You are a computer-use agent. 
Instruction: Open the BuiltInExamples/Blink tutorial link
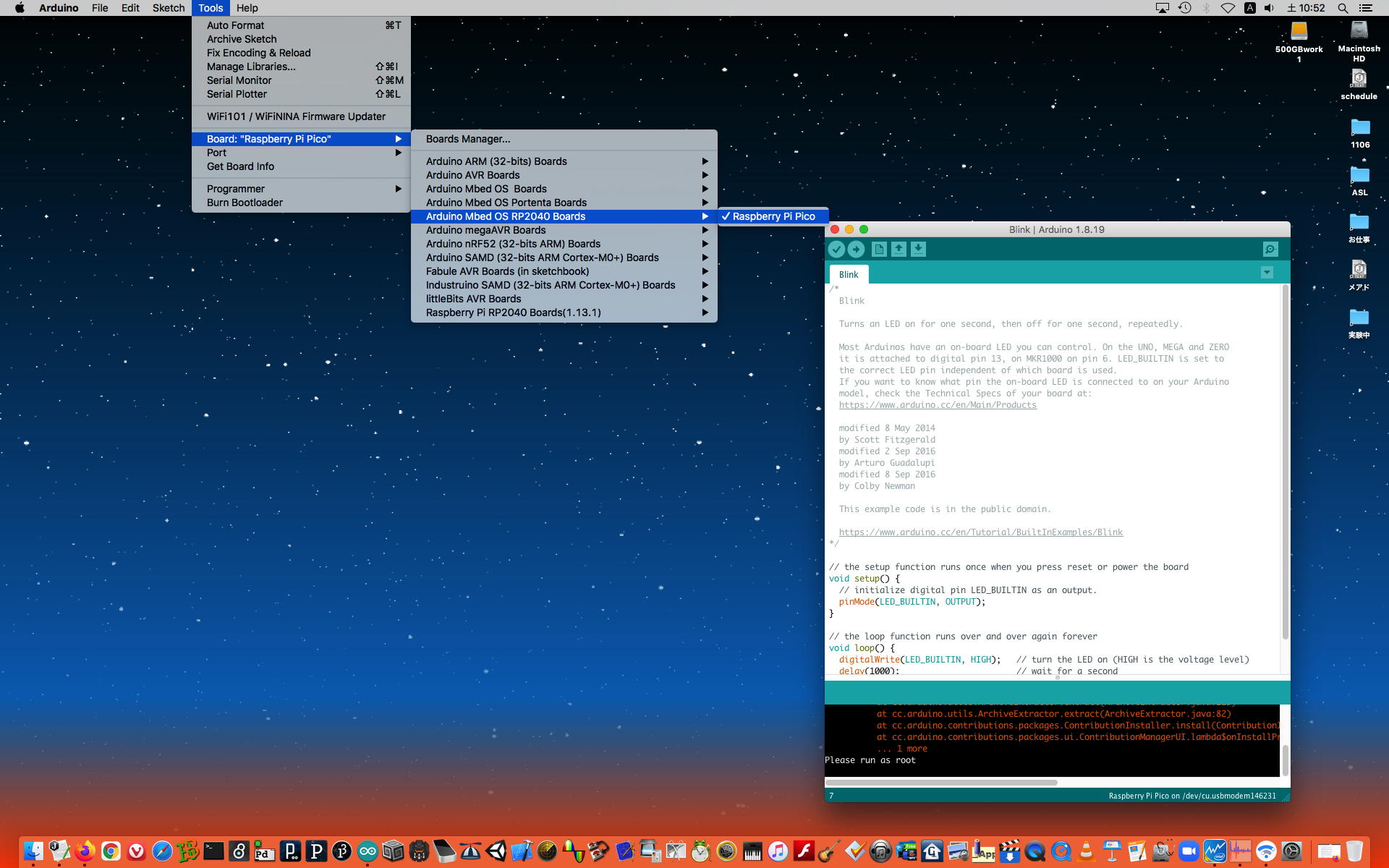(980, 532)
